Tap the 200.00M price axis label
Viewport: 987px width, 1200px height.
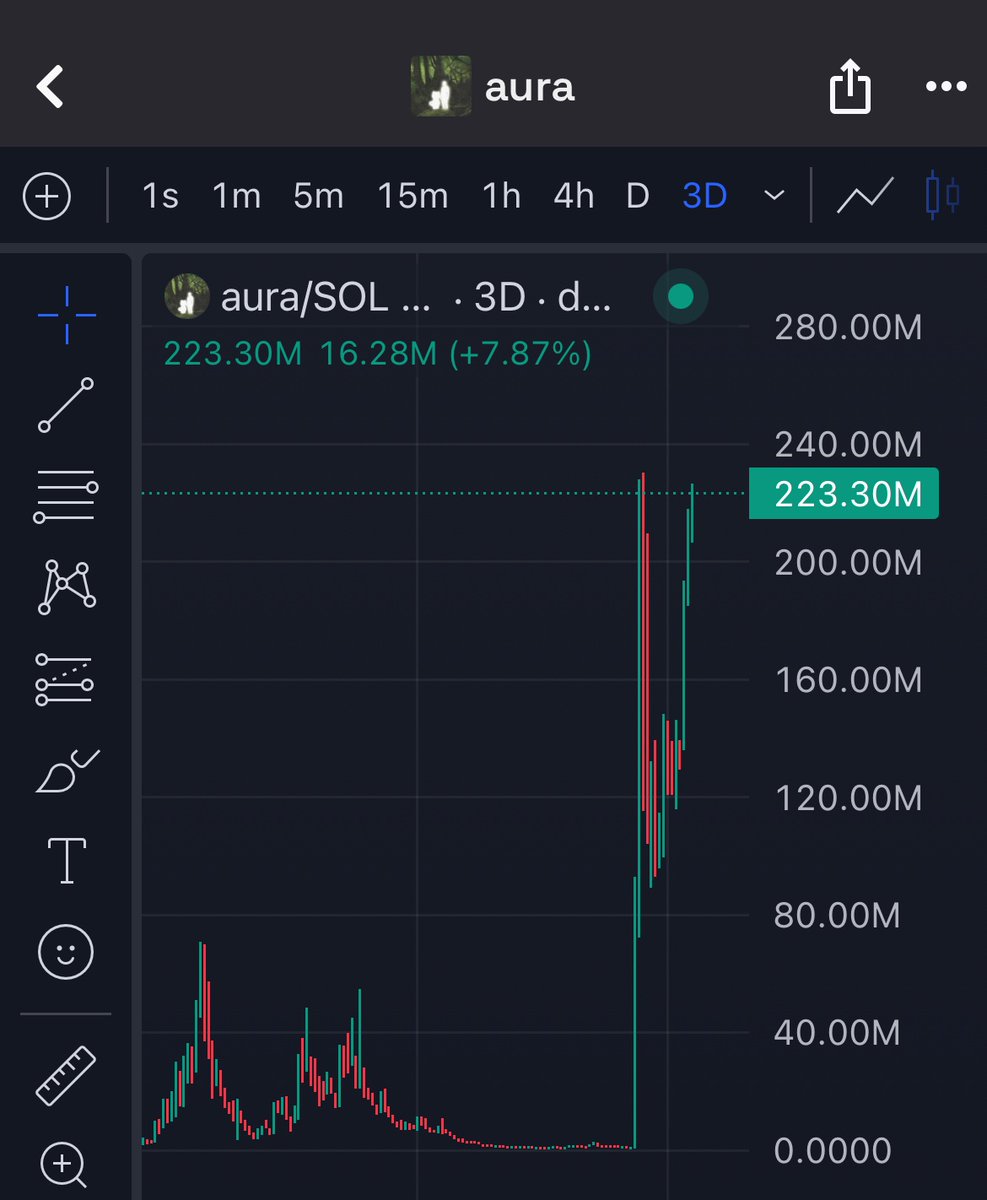pos(848,563)
